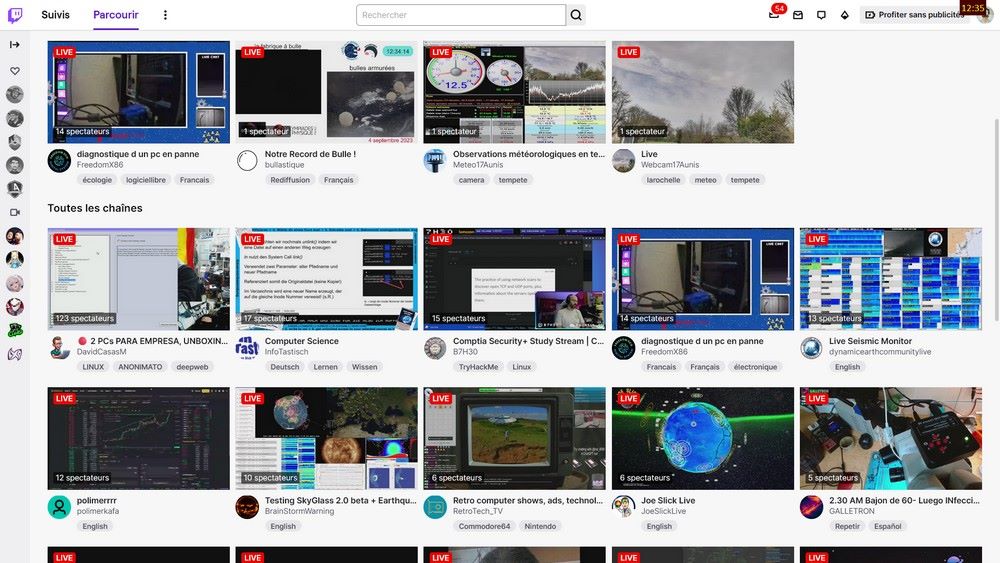
Task: Select the 'camera' tag
Action: click(x=471, y=180)
